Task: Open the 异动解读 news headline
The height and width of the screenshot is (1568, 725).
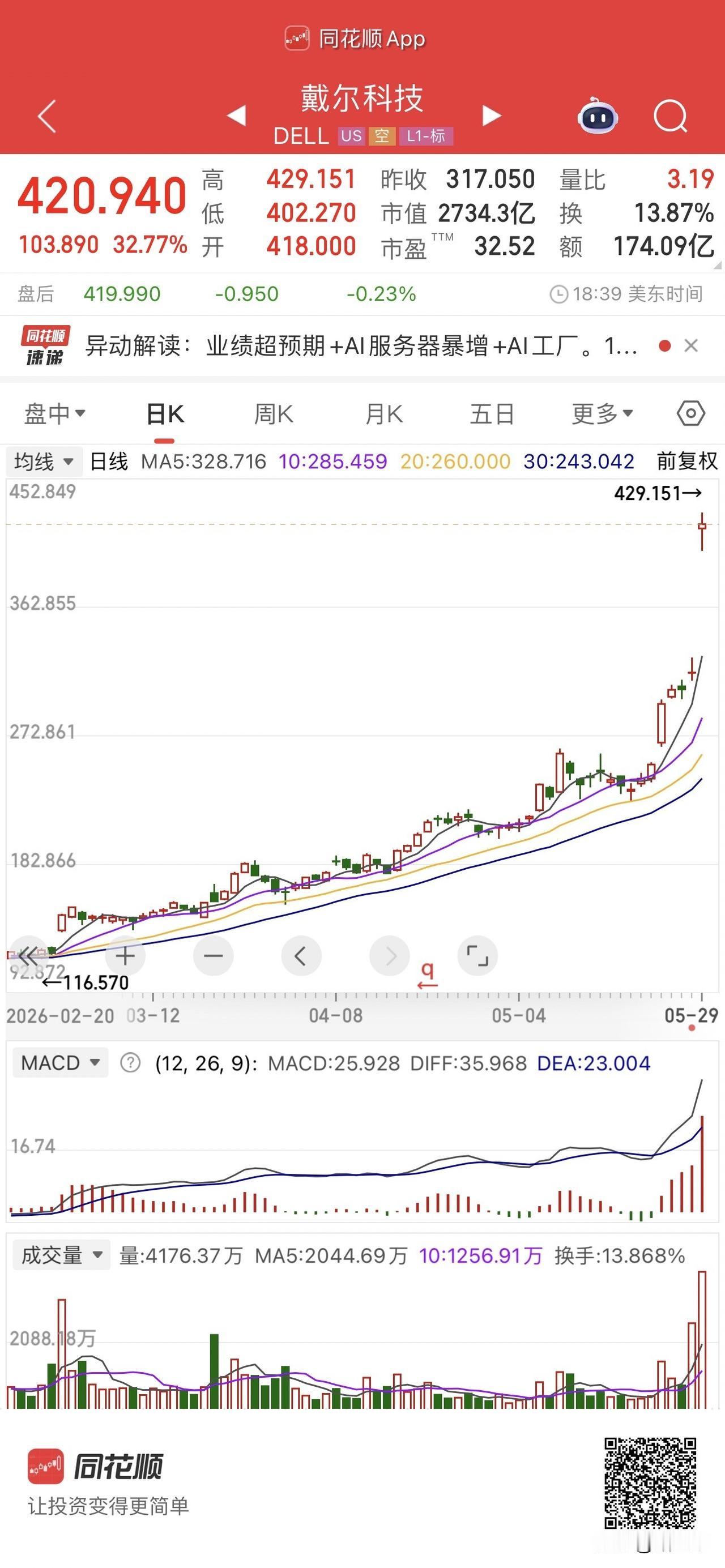Action: [361, 346]
